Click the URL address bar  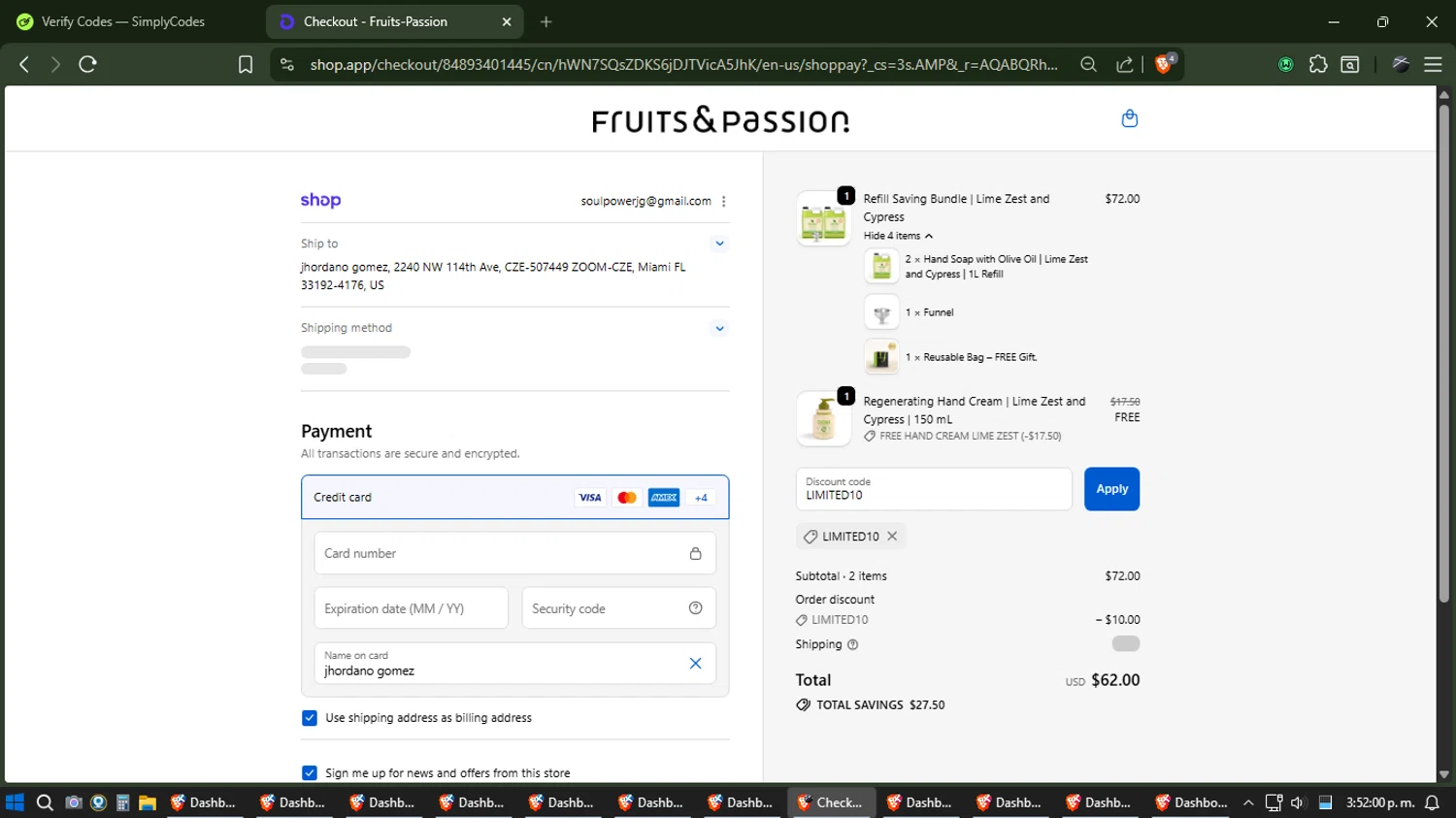coord(683,64)
